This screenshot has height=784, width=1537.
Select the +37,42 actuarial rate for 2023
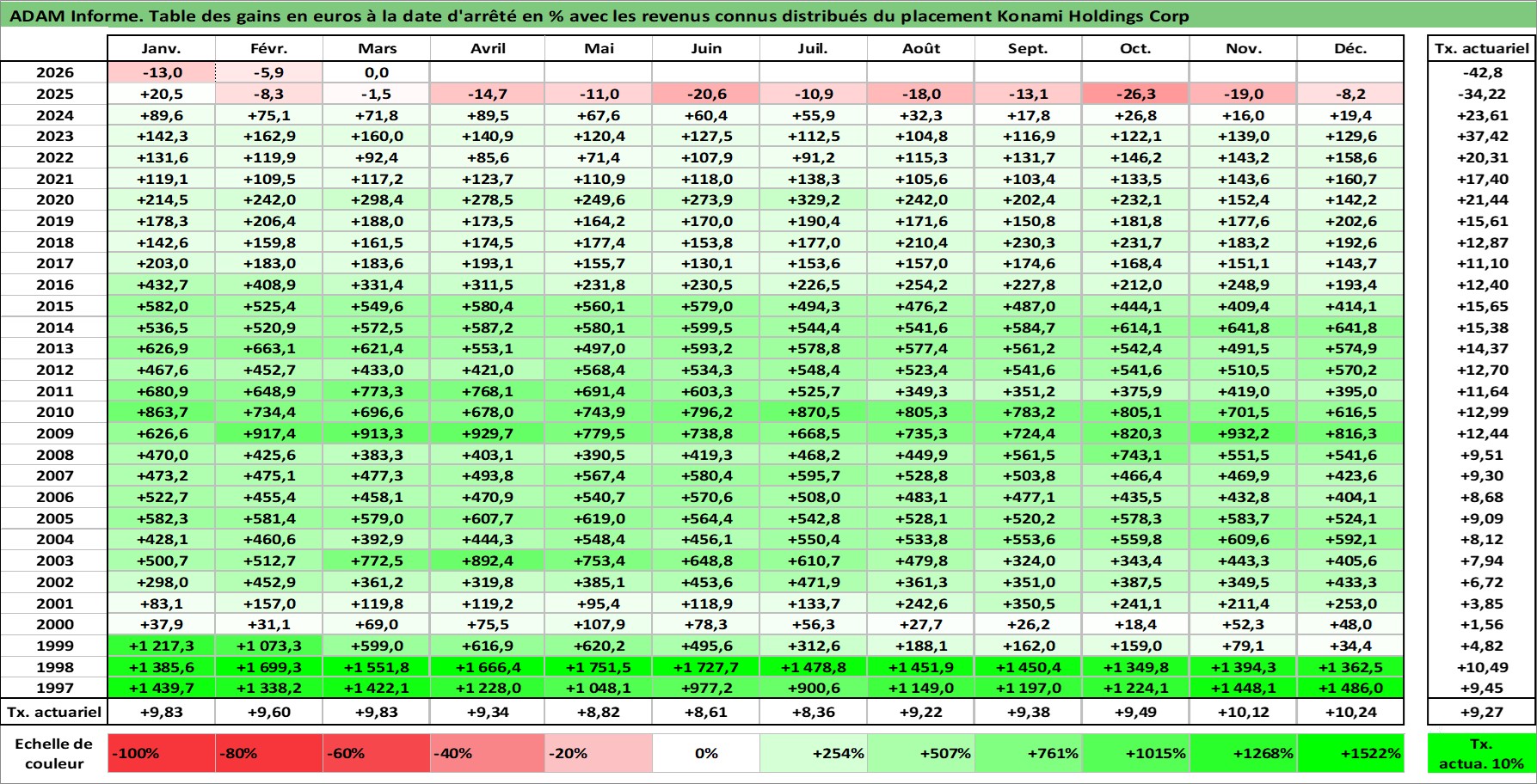pyautogui.click(x=1481, y=136)
